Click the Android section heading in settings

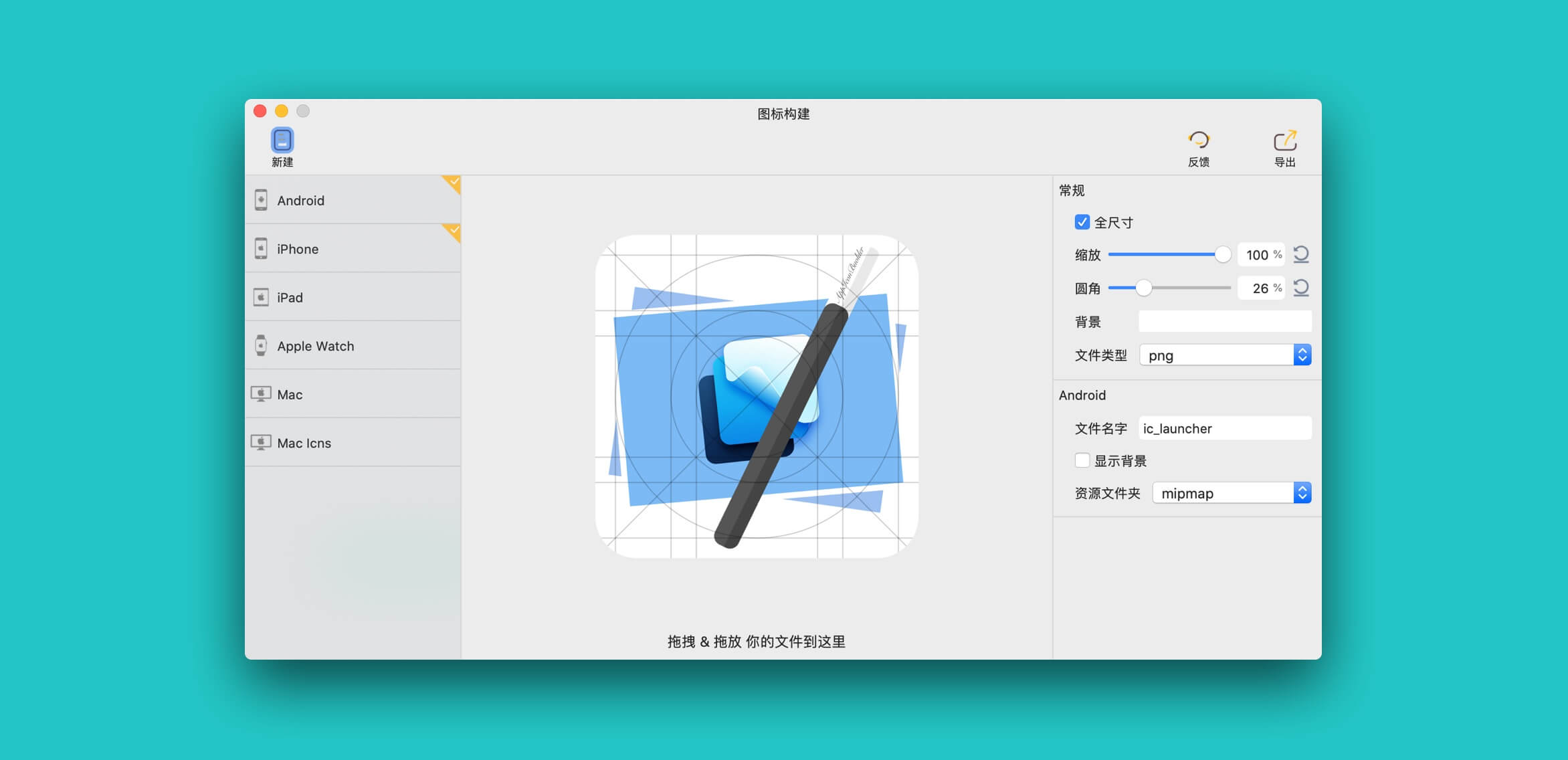click(x=1082, y=395)
